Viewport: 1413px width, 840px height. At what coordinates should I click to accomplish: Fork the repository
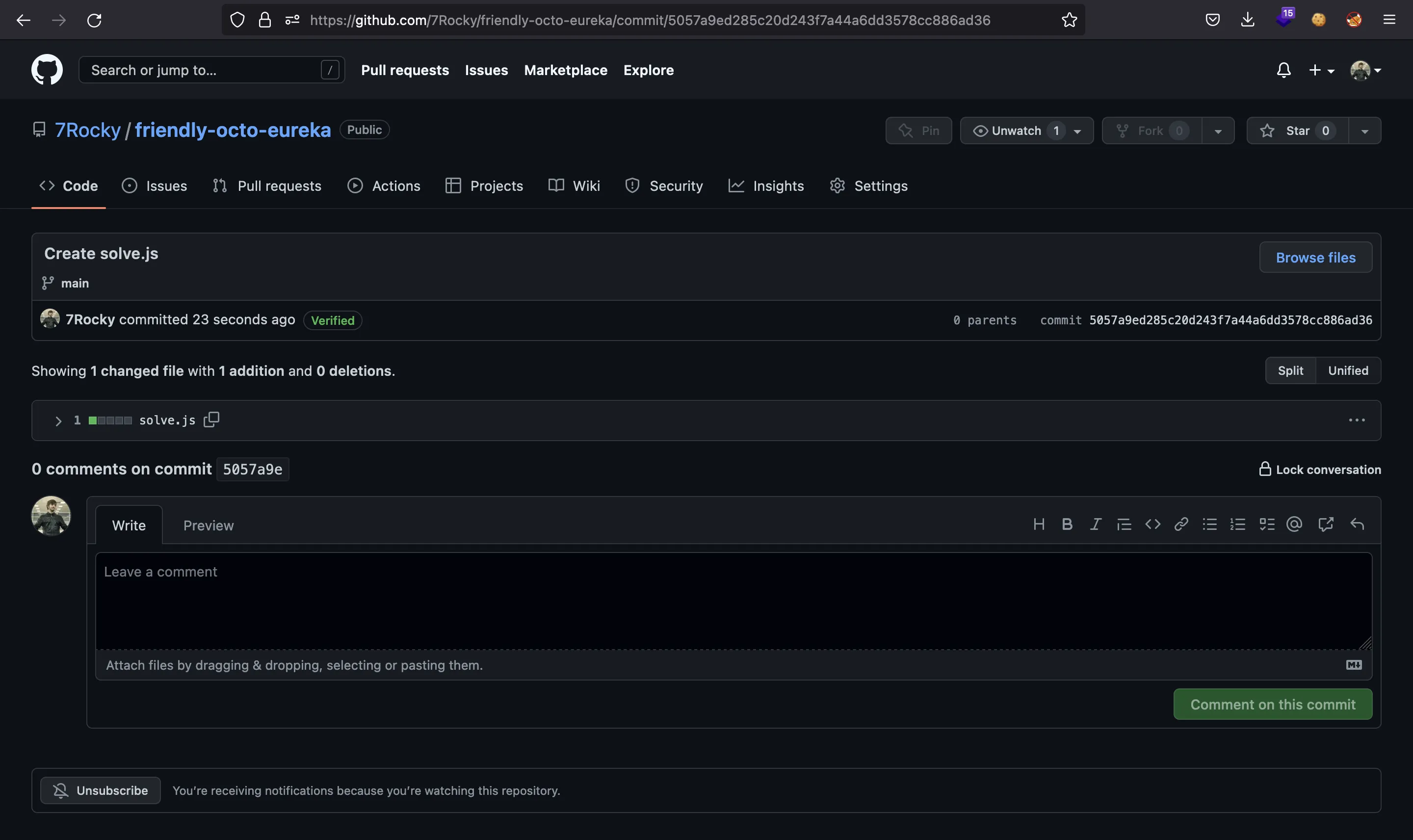pyautogui.click(x=1151, y=131)
